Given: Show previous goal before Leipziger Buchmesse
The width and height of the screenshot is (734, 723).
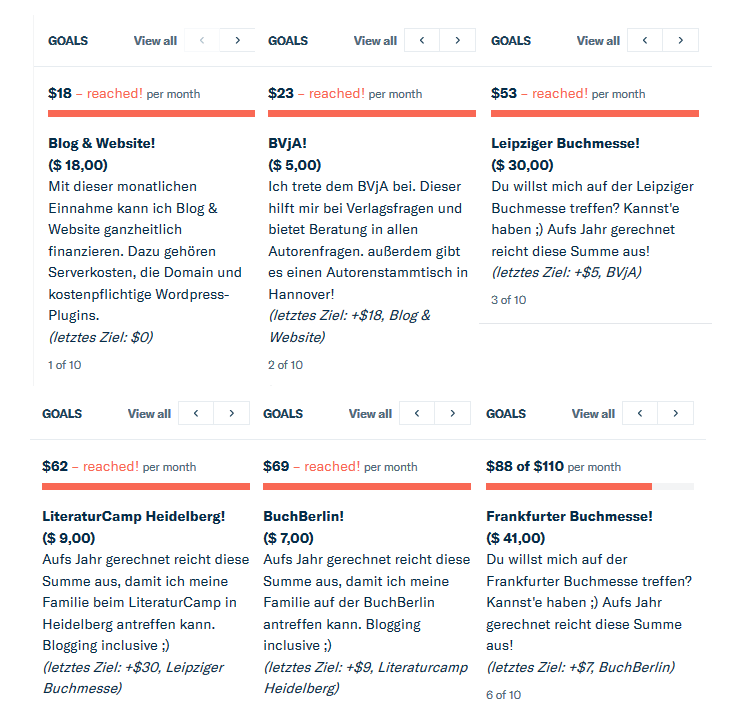Looking at the screenshot, I should pos(645,41).
